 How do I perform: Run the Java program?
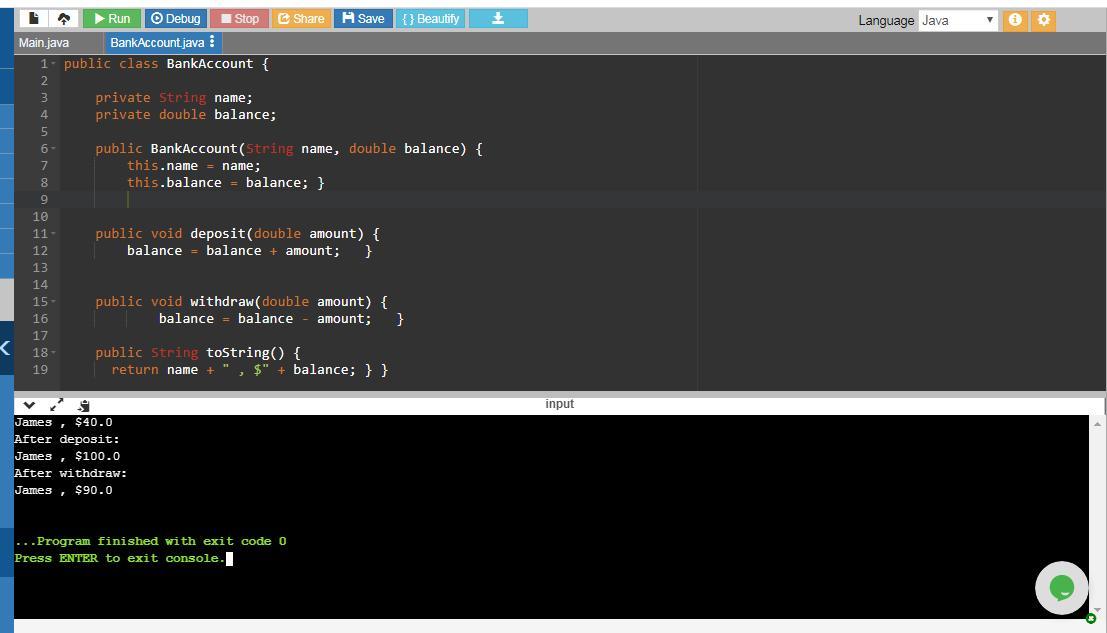point(112,18)
